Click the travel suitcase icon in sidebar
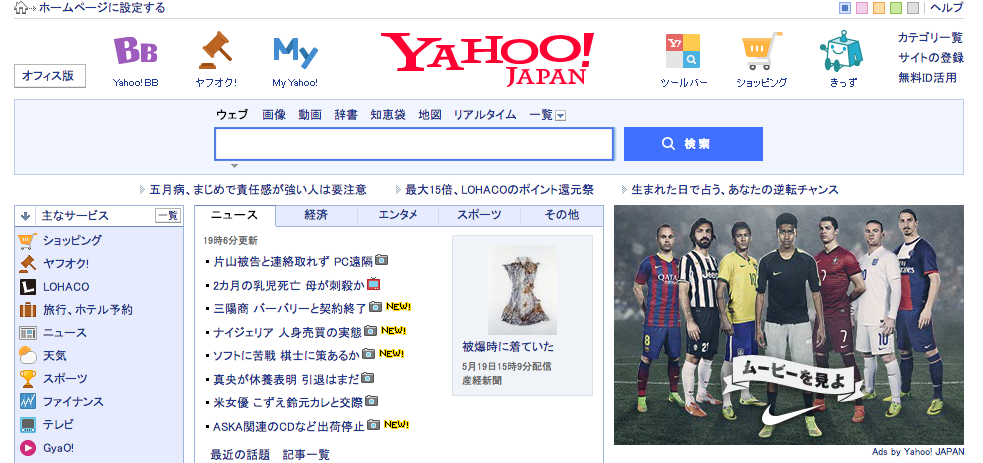Screen dimensions: 983x463 tap(28, 310)
